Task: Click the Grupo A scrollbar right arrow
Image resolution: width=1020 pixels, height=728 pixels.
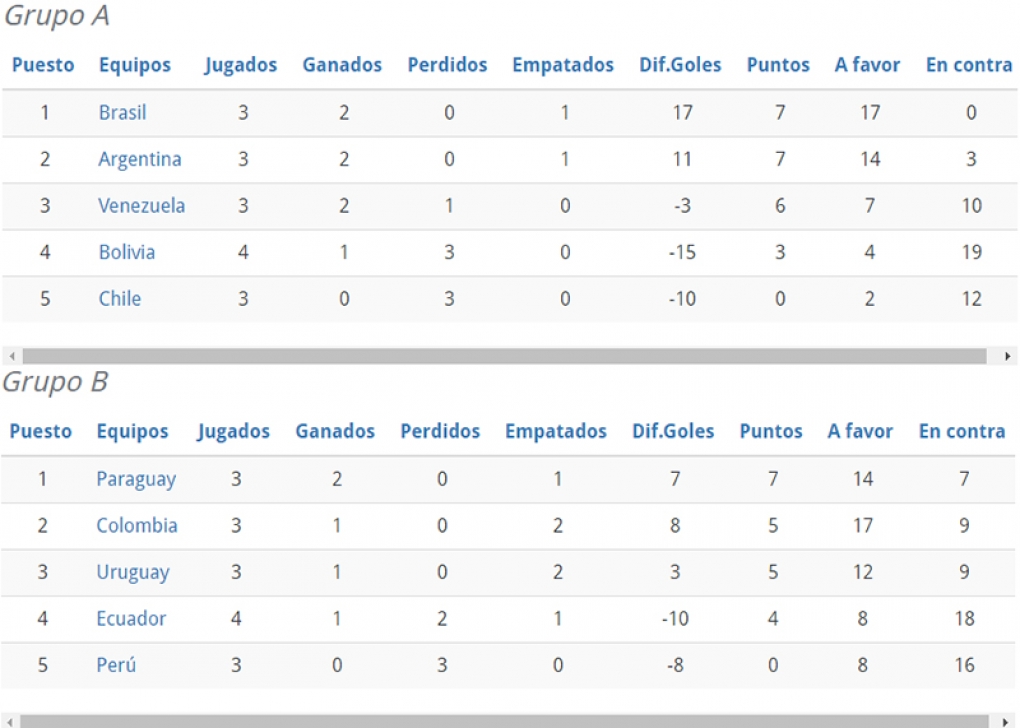Action: pos(1007,356)
